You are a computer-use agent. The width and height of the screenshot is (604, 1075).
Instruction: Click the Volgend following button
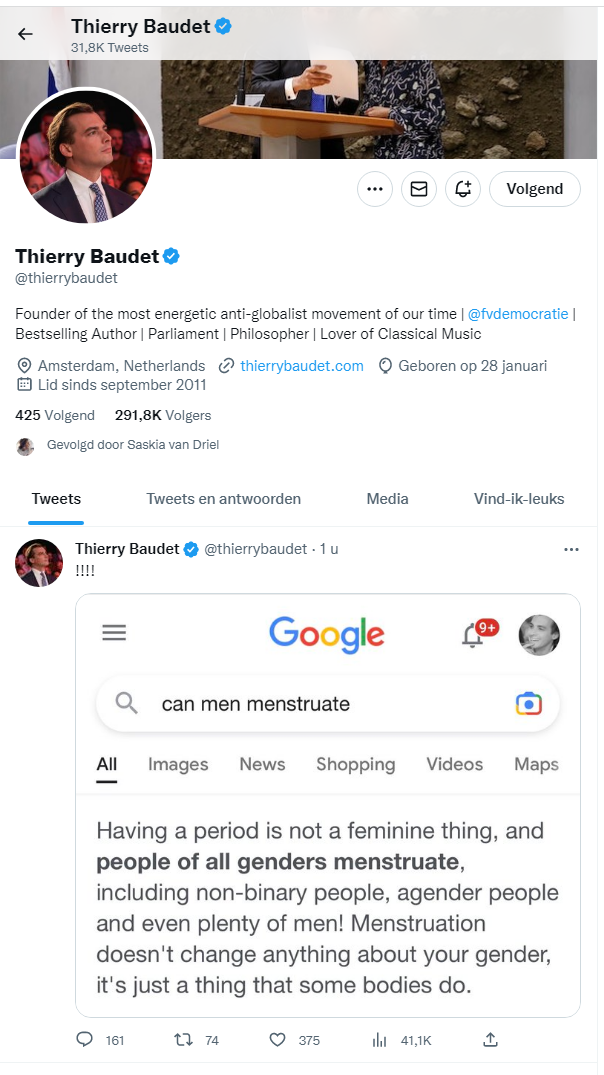[x=535, y=188]
